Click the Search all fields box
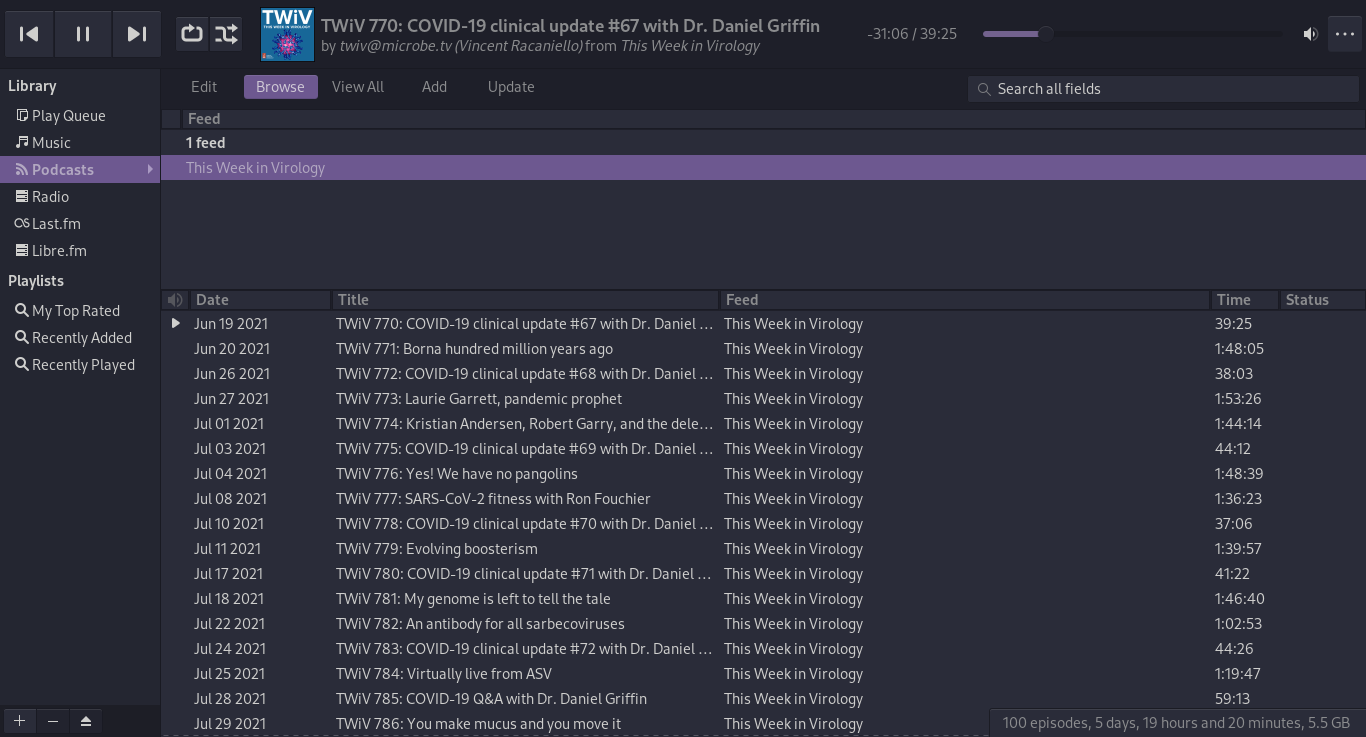1366x737 pixels. (1163, 89)
